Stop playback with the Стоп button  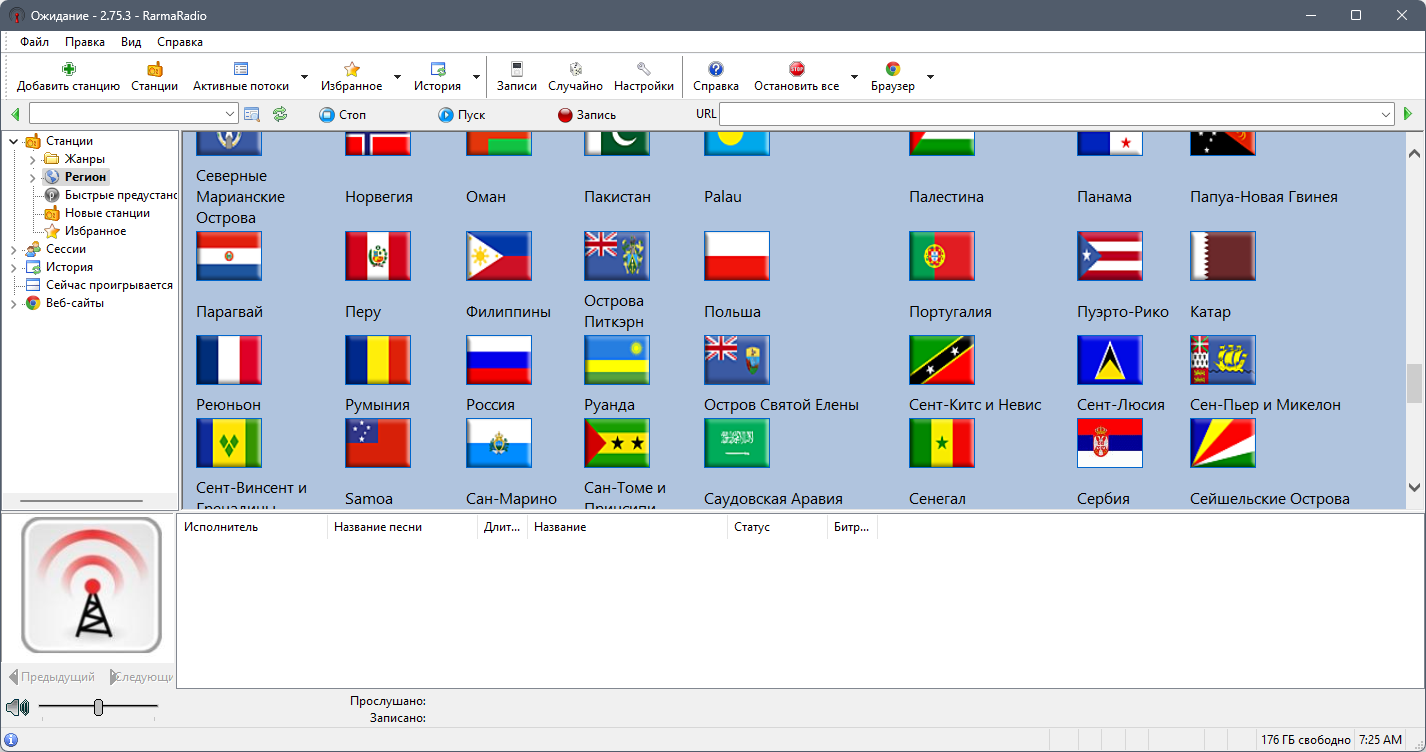coord(343,115)
